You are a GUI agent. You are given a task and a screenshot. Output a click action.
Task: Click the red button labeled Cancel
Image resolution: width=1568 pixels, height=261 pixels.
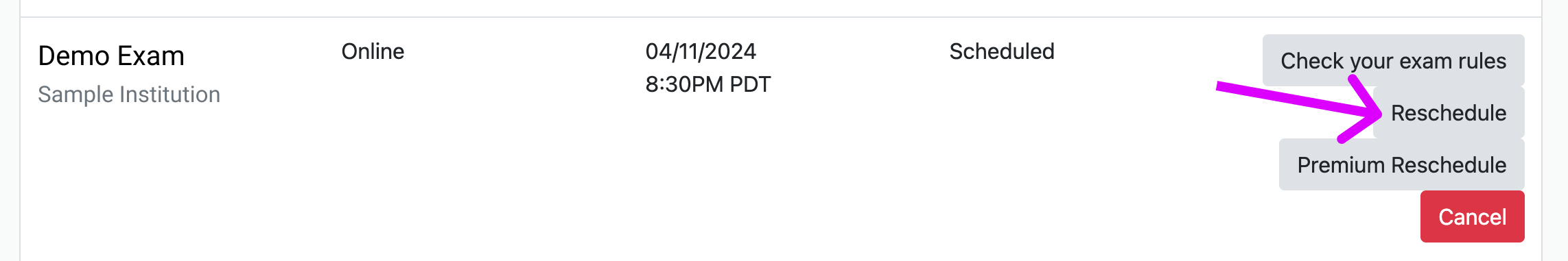1473,216
